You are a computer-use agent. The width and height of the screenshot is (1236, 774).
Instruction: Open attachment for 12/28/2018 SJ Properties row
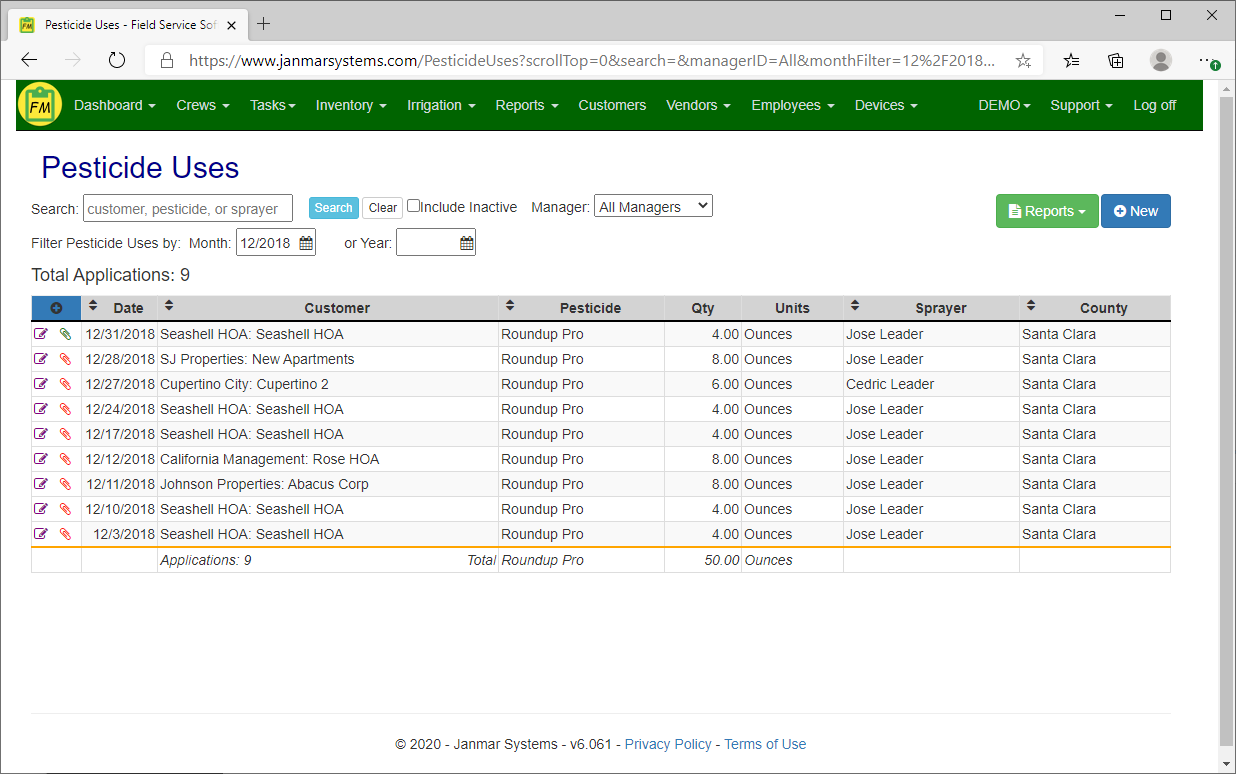click(65, 359)
